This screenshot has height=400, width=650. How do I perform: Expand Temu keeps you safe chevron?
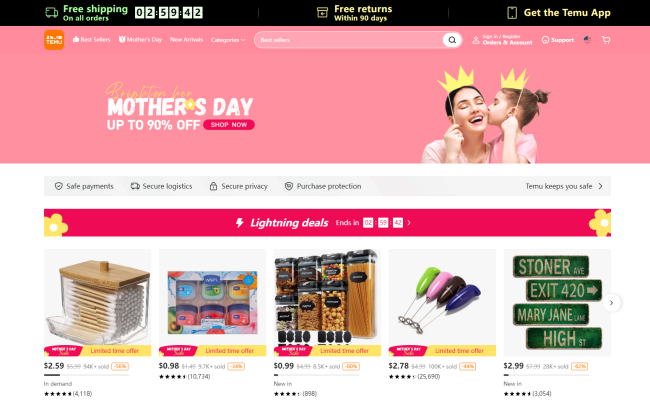pyautogui.click(x=600, y=186)
